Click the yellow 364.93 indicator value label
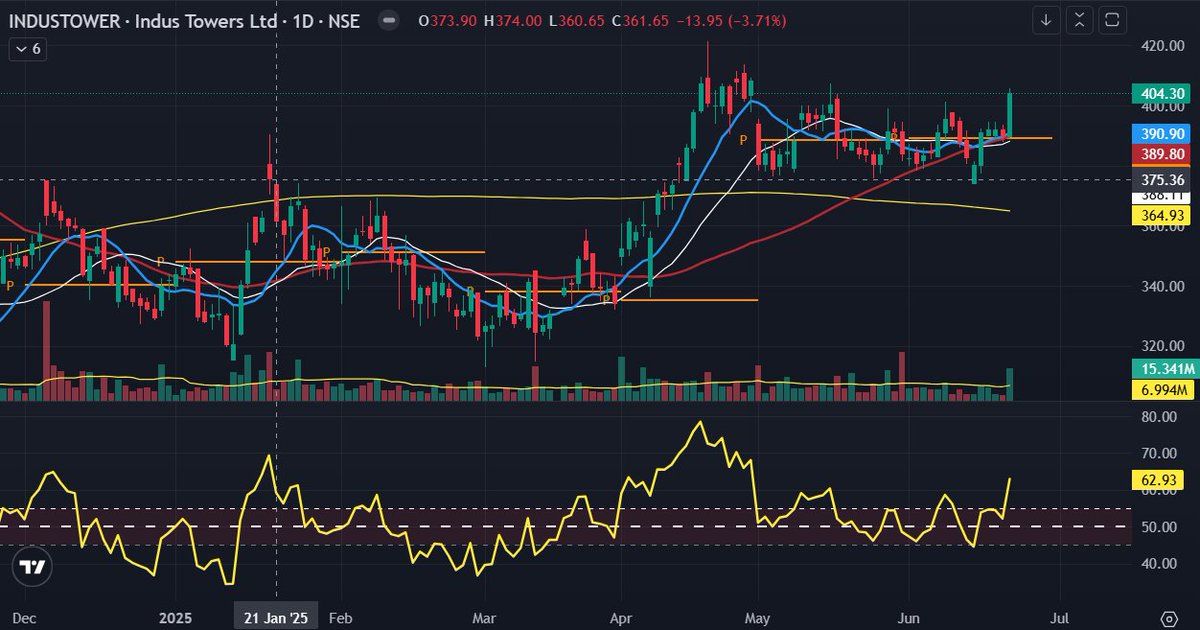This screenshot has width=1200, height=630. (x=1164, y=215)
